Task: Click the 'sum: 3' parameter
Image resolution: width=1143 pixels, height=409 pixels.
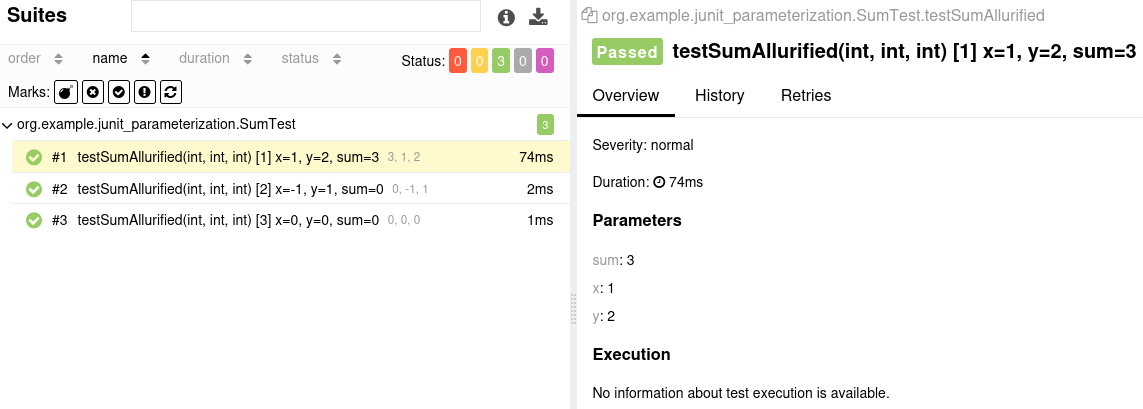Action: coord(613,260)
